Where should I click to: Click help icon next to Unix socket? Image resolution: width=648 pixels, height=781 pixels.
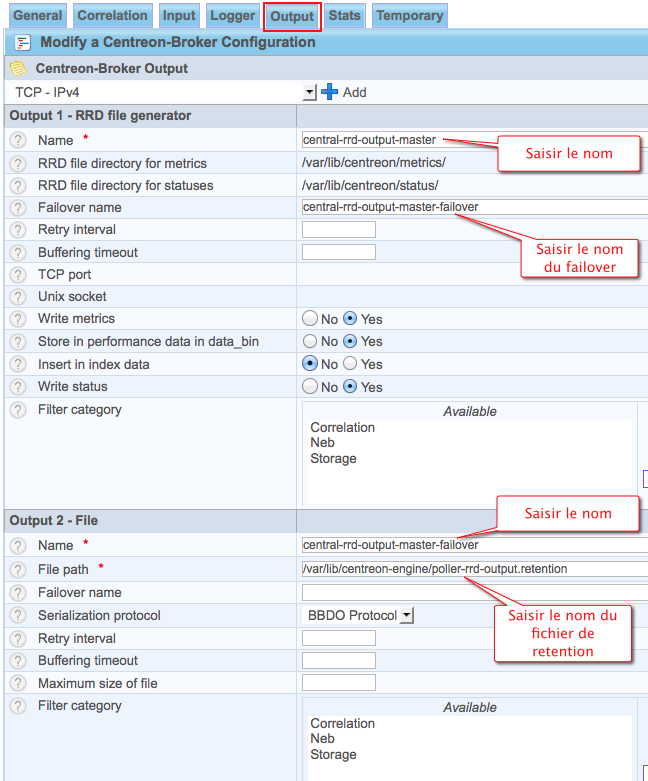tap(17, 297)
